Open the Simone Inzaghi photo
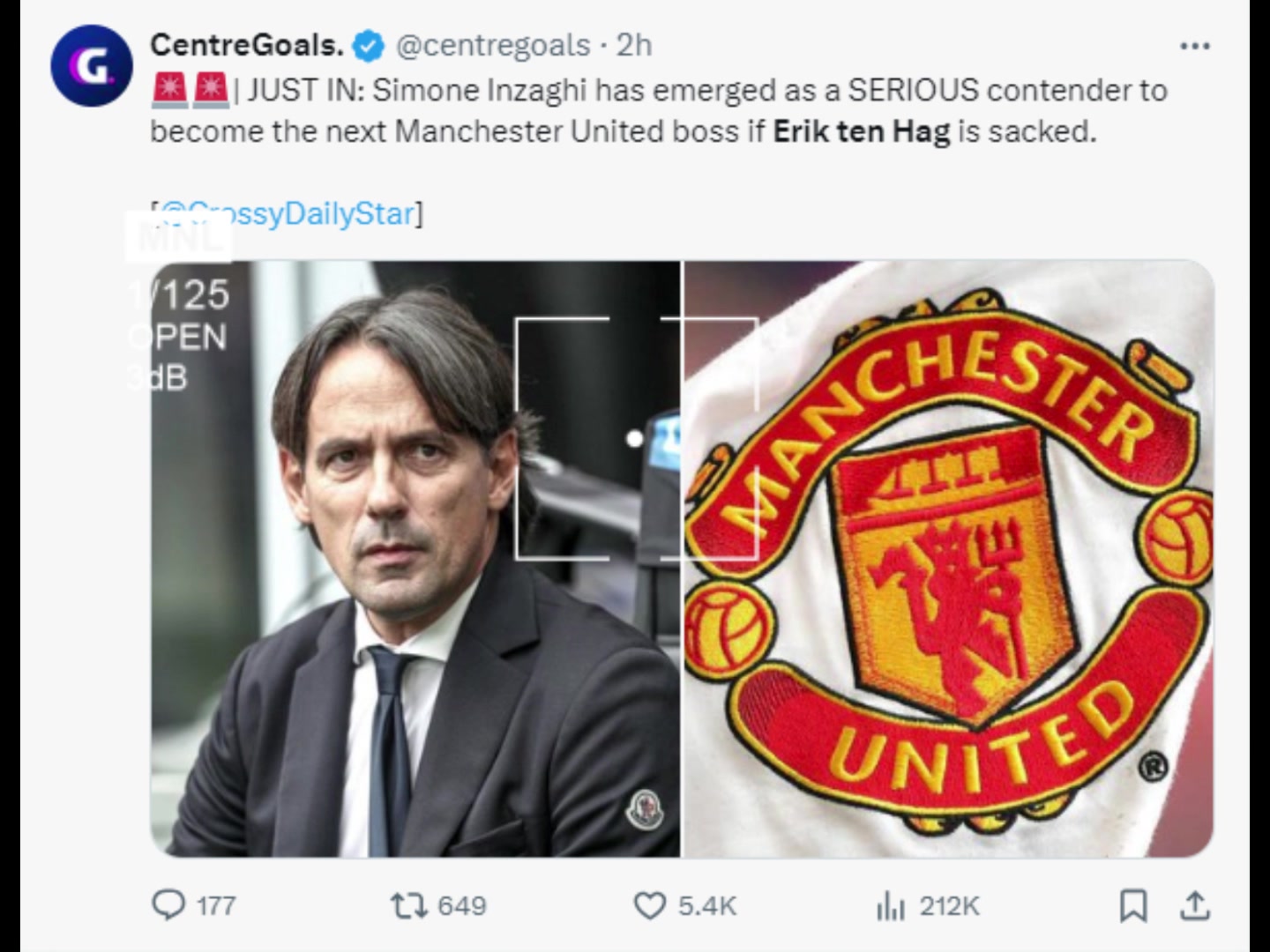The image size is (1270, 952). click(415, 558)
